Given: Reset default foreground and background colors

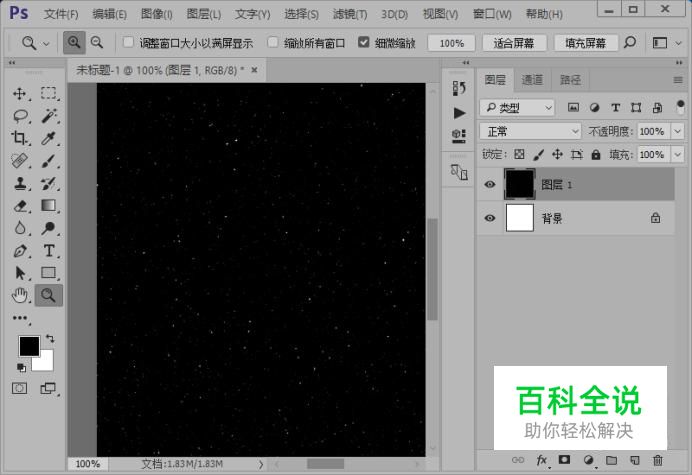Looking at the screenshot, I should [21, 367].
